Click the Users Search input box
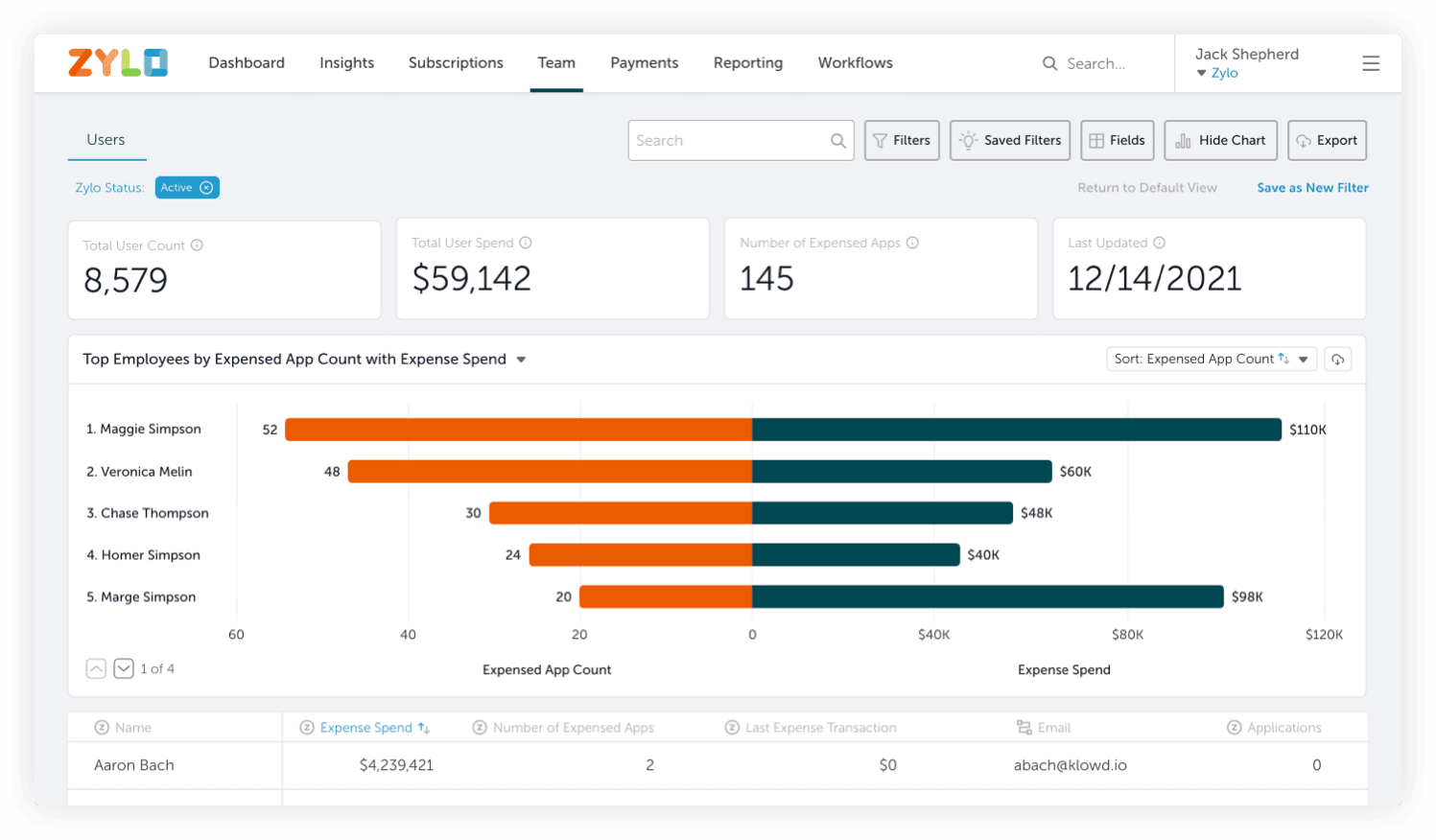 point(741,140)
